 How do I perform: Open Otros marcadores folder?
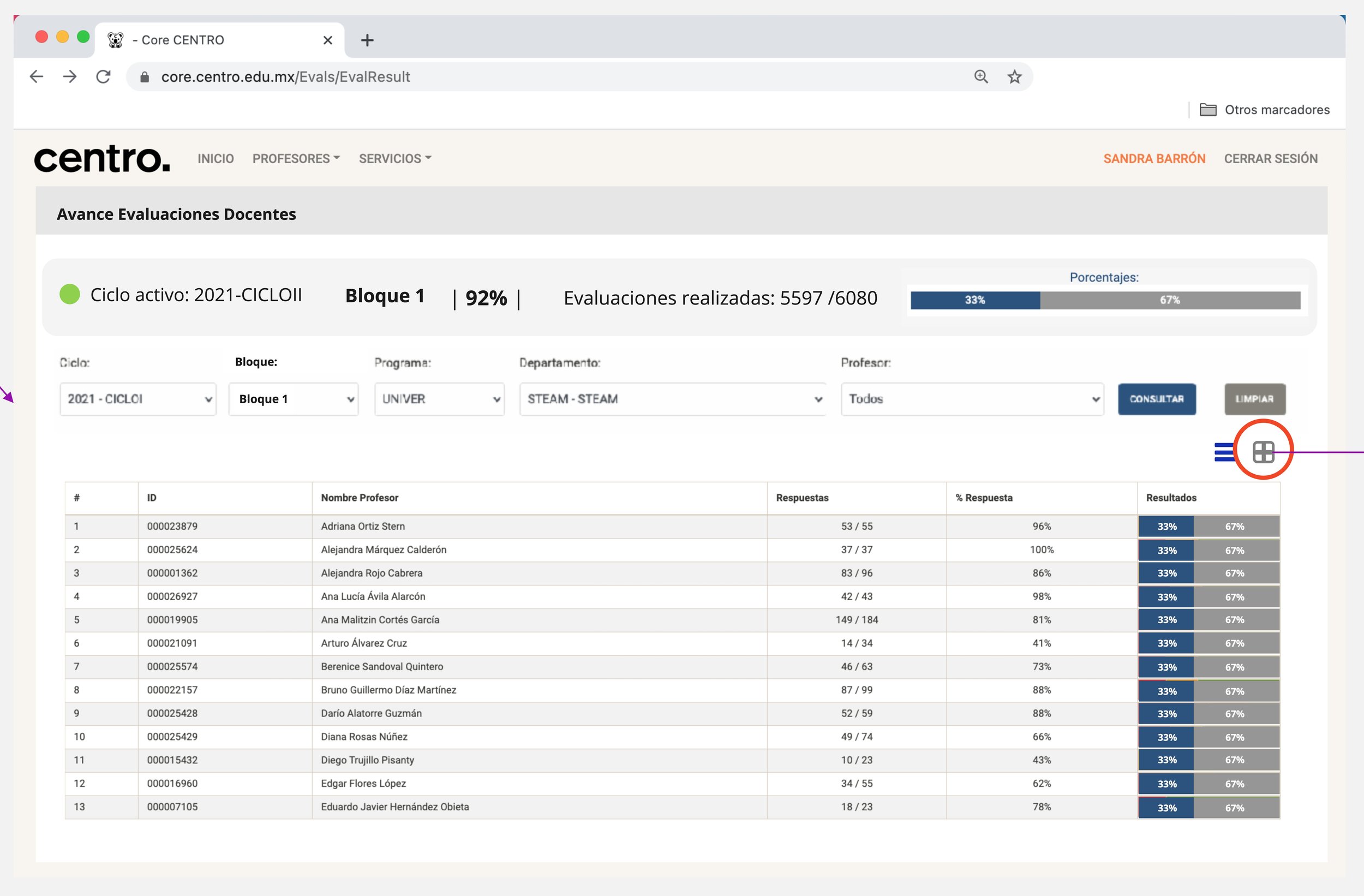[1264, 110]
